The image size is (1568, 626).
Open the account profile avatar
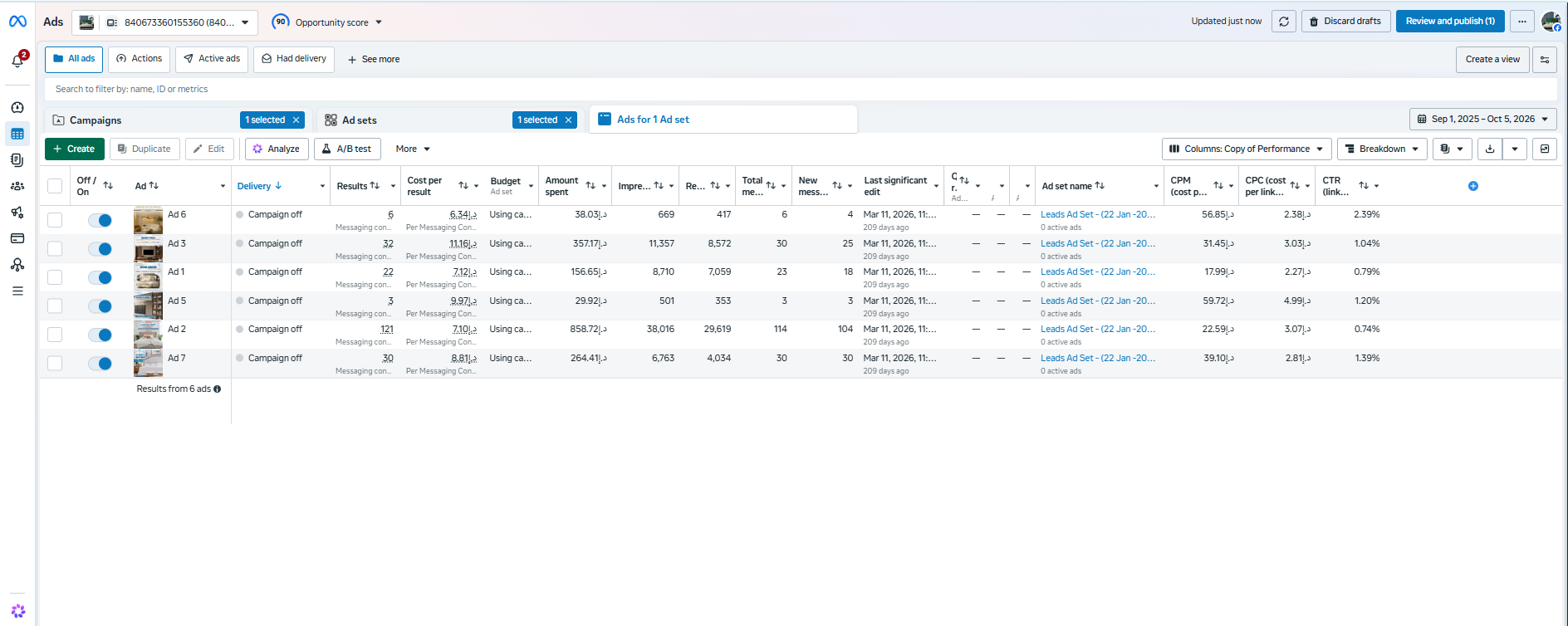1551,22
